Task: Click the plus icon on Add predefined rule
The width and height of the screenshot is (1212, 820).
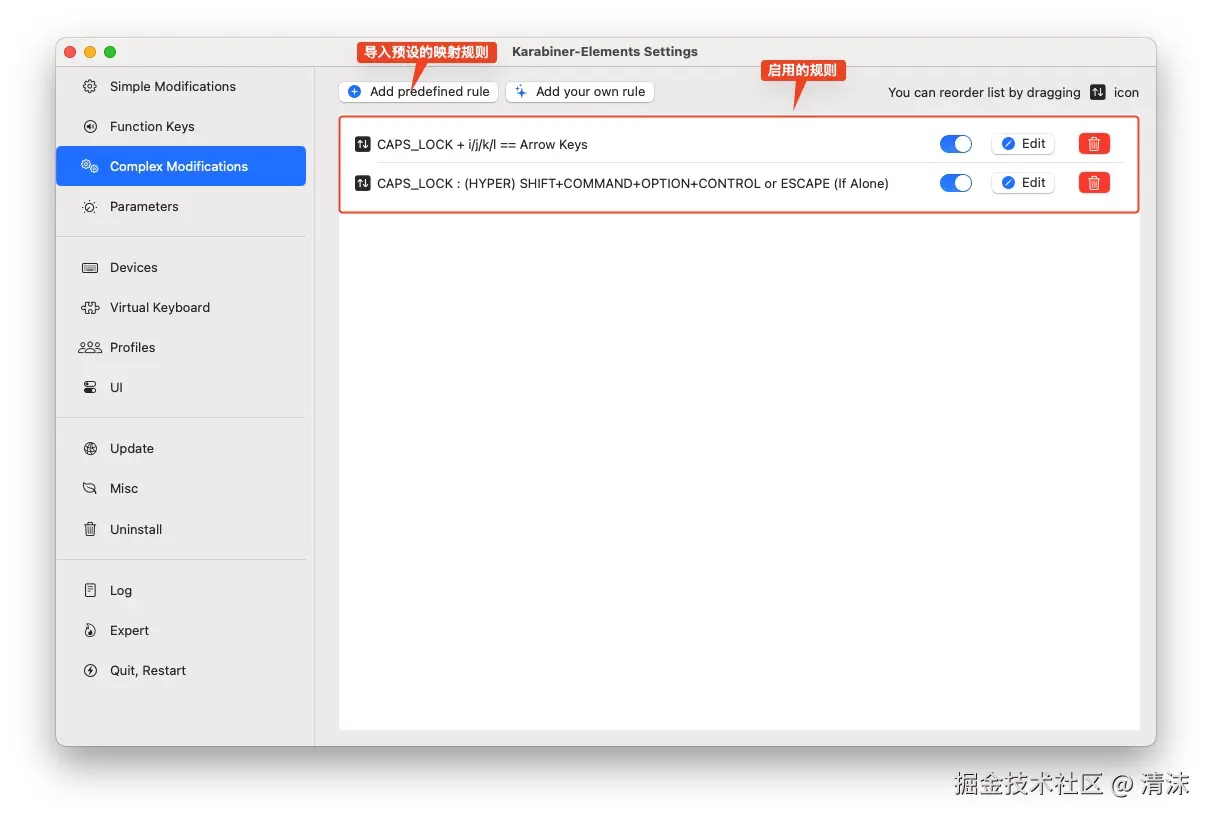Action: click(354, 91)
